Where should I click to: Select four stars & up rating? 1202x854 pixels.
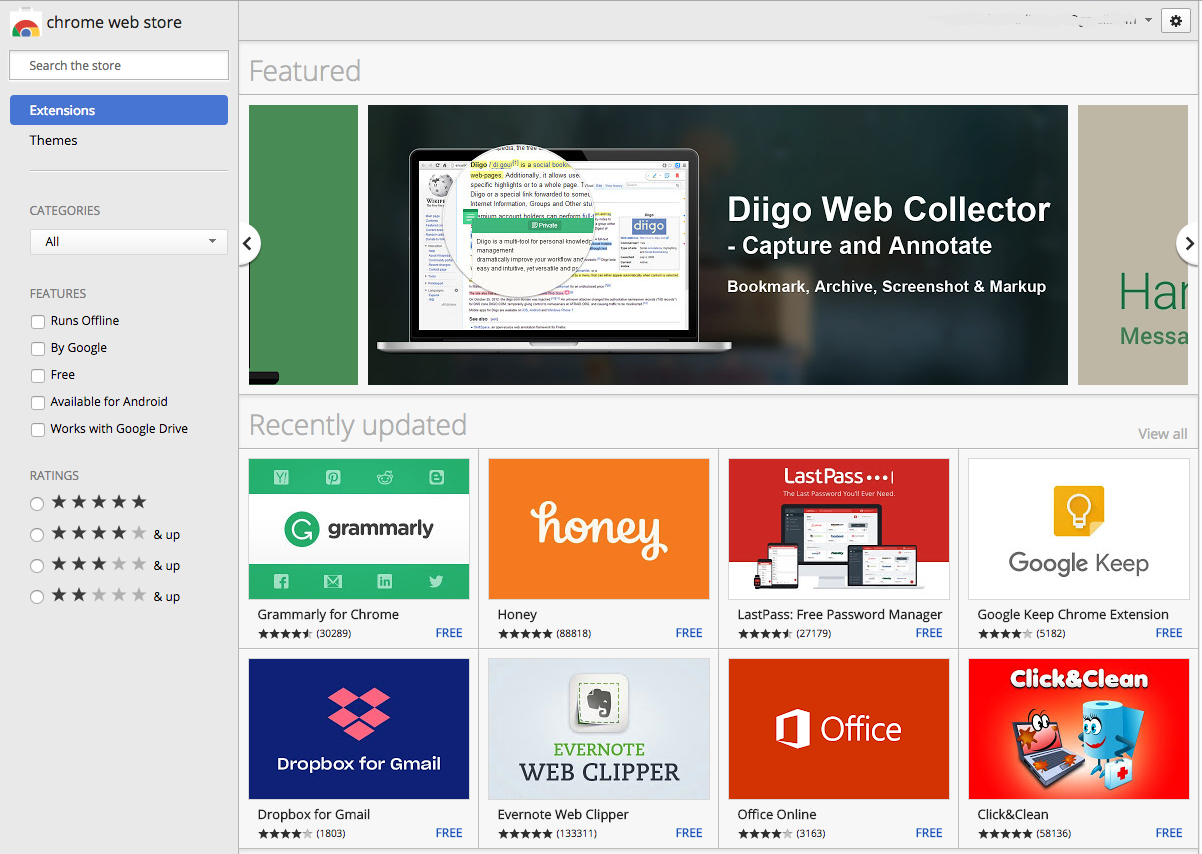point(37,535)
